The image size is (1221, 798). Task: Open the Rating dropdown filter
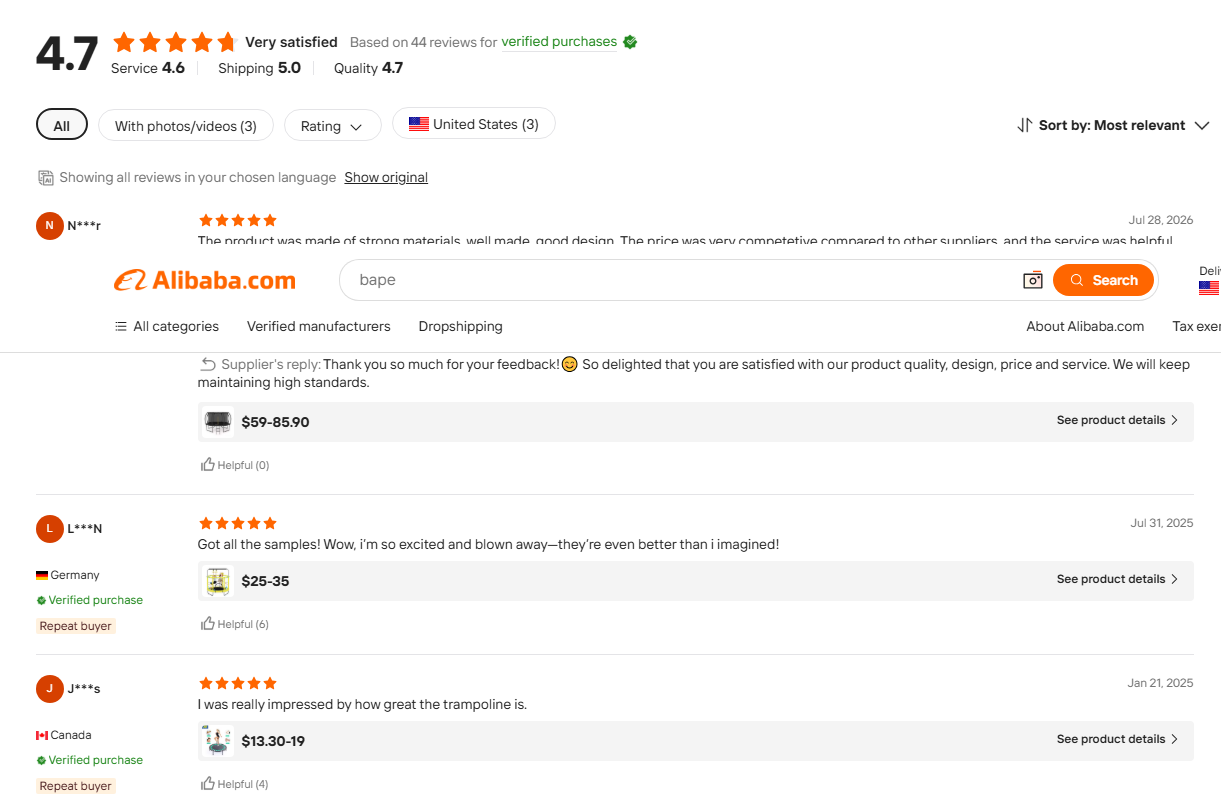click(x=333, y=125)
